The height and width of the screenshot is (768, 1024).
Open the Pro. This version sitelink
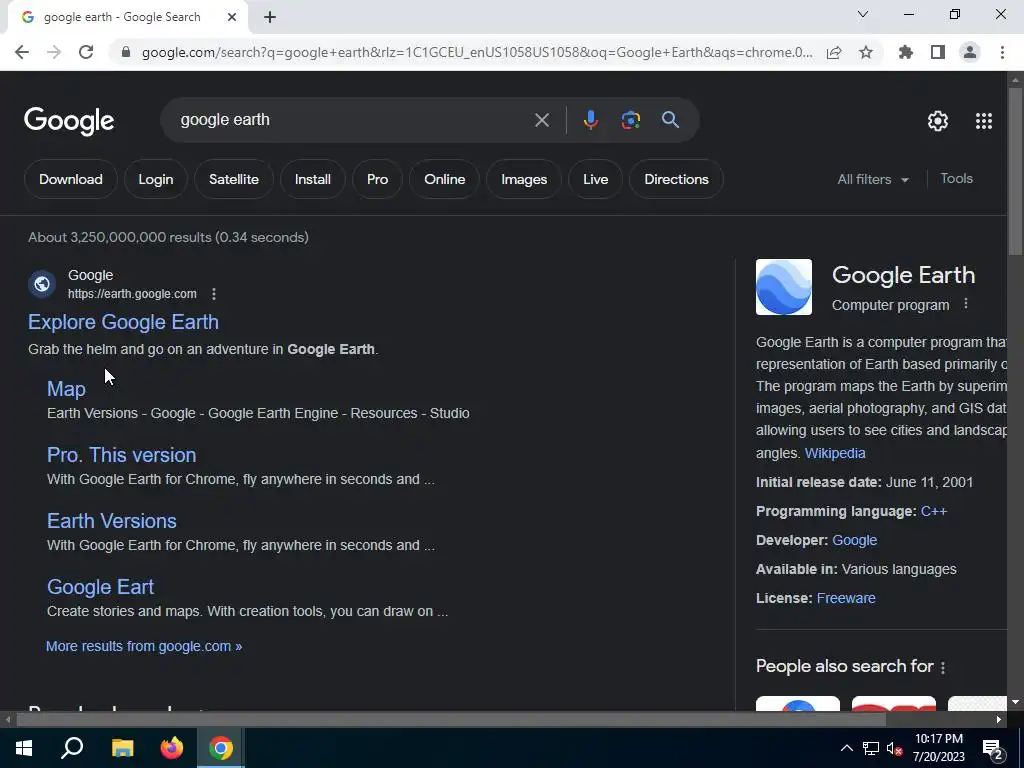[x=121, y=455]
